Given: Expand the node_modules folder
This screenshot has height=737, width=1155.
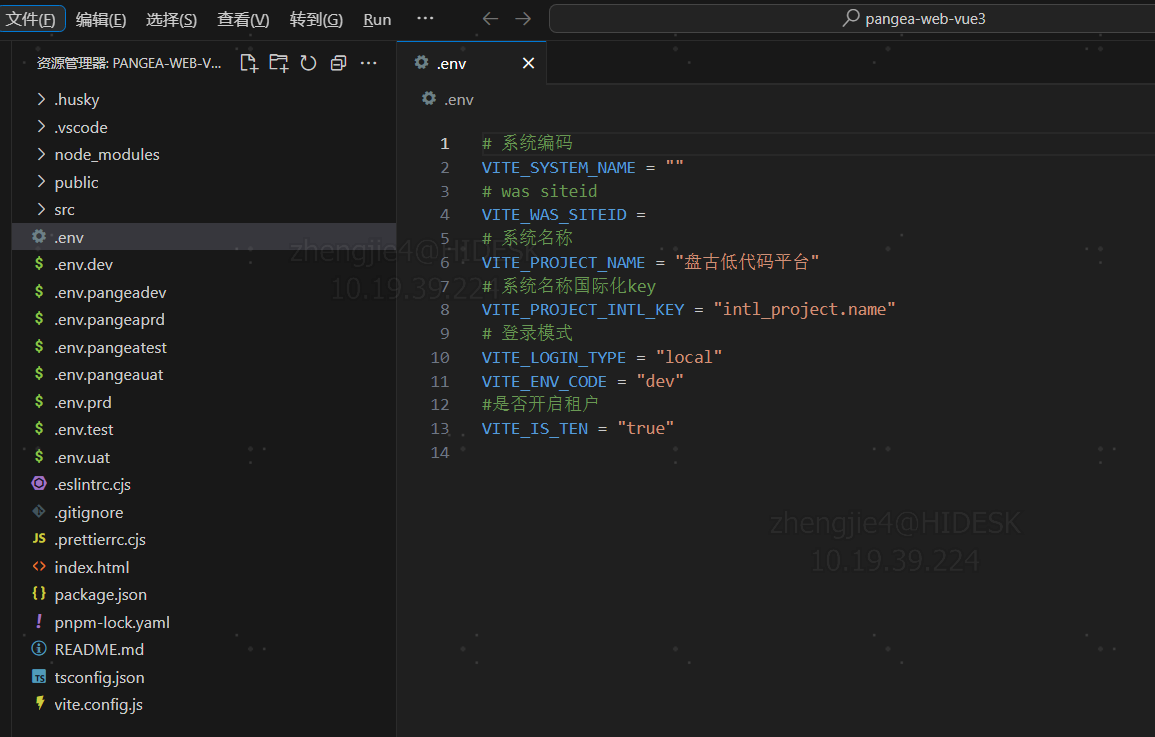Looking at the screenshot, I should [41, 154].
